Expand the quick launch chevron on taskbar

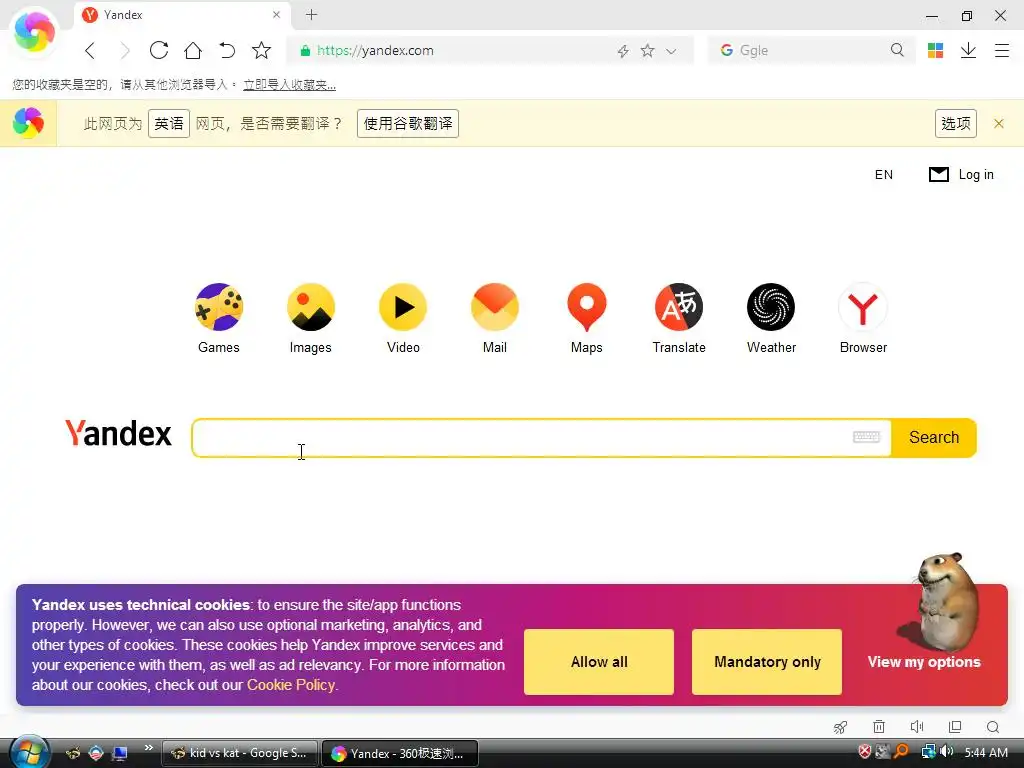tap(148, 748)
